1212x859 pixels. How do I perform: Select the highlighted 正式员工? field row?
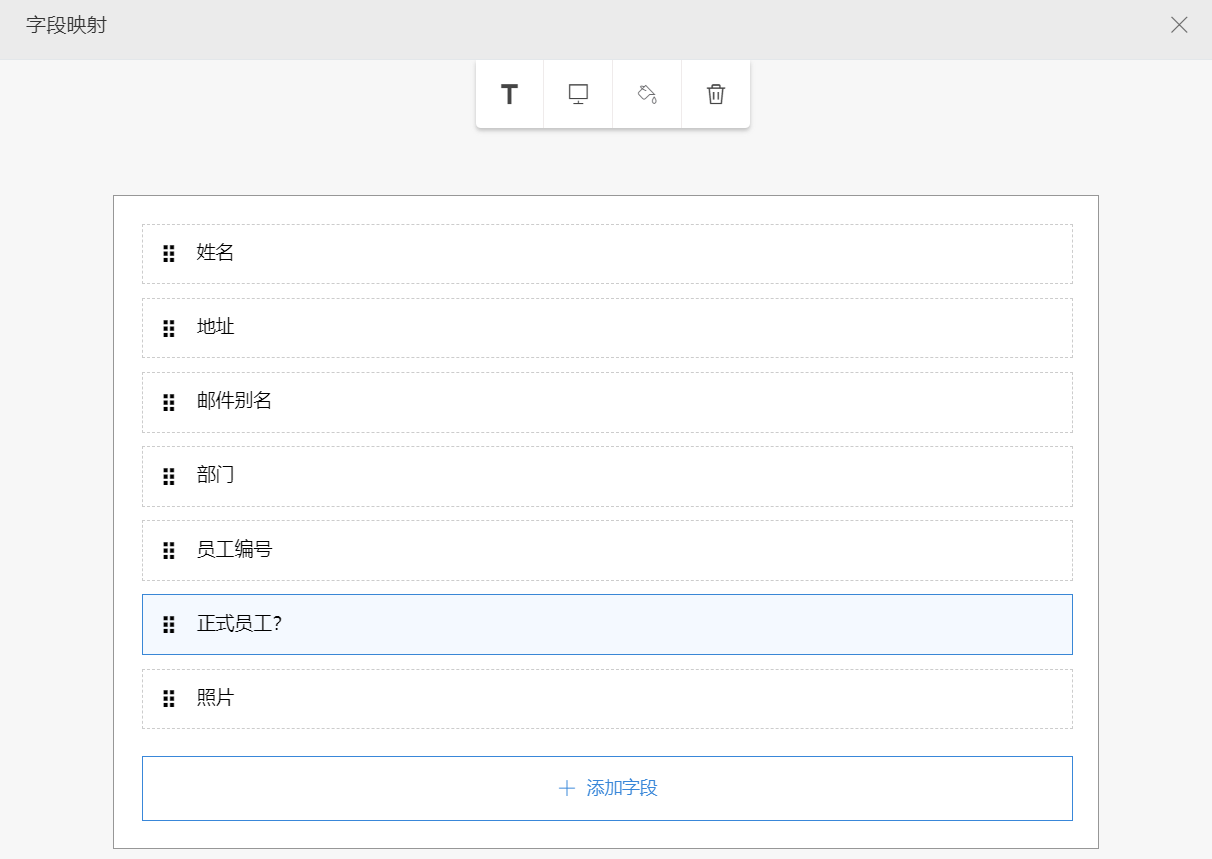click(x=606, y=625)
